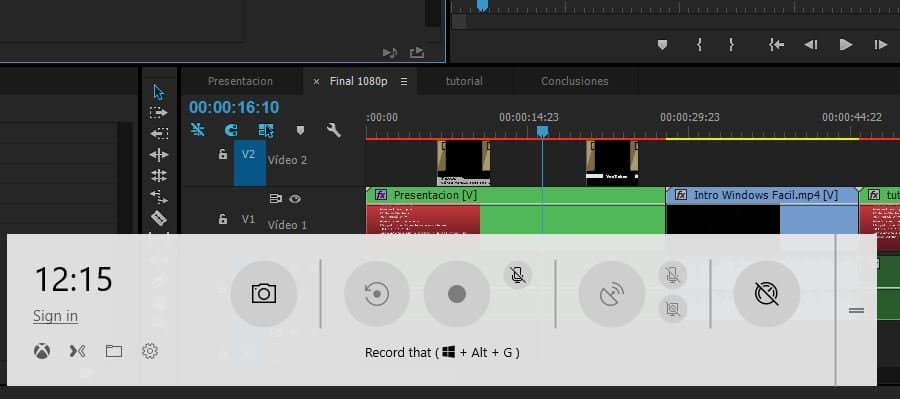Click source monitor export frame icon
Image resolution: width=900 pixels, height=399 pixels.
[417, 53]
